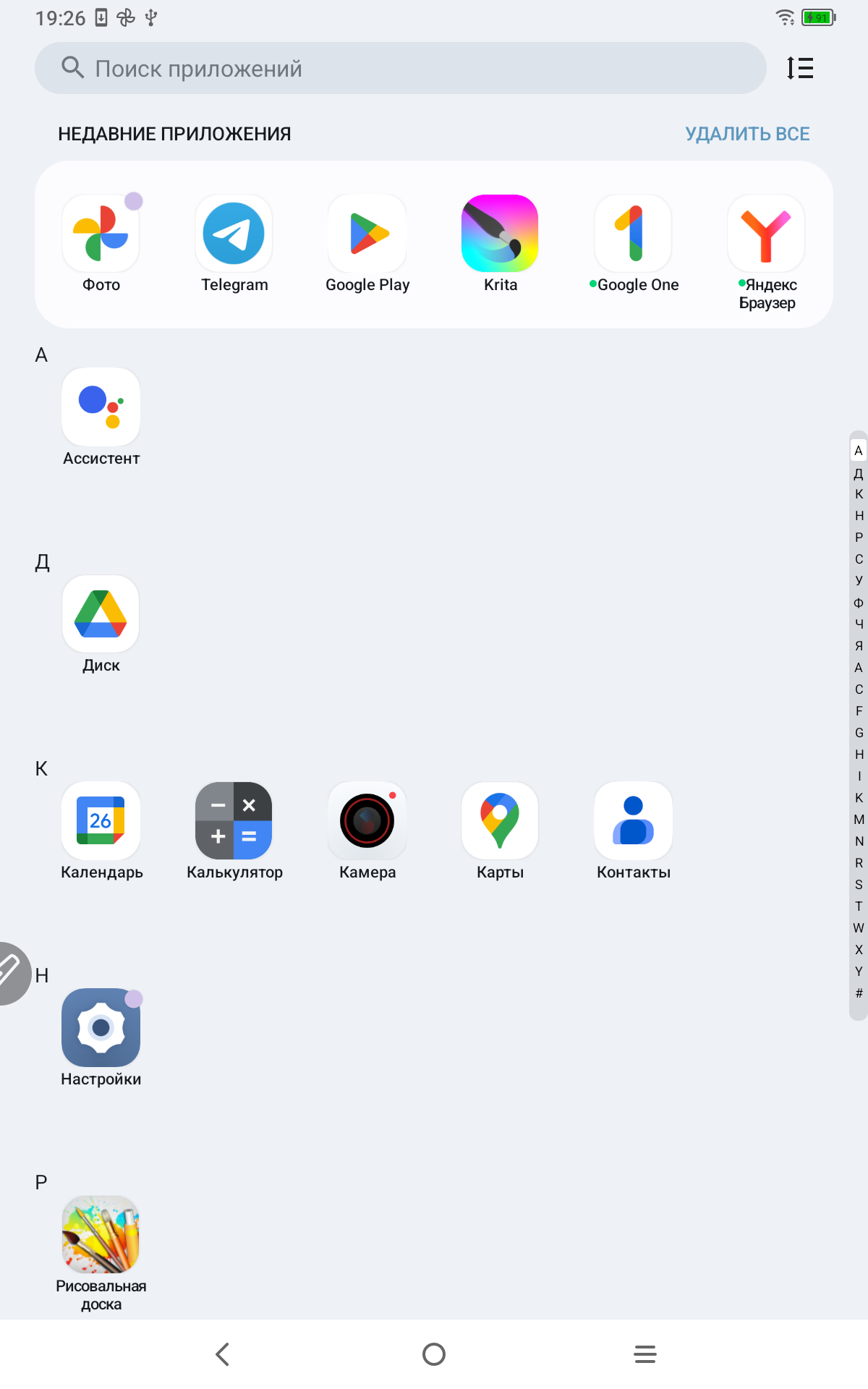Image resolution: width=868 pixels, height=1389 pixels.
Task: Jump to letter M in the index bar
Action: 859,820
